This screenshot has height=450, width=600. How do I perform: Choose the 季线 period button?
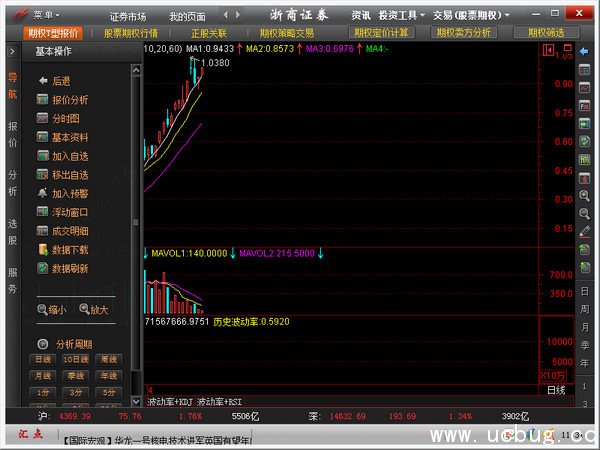[76, 376]
